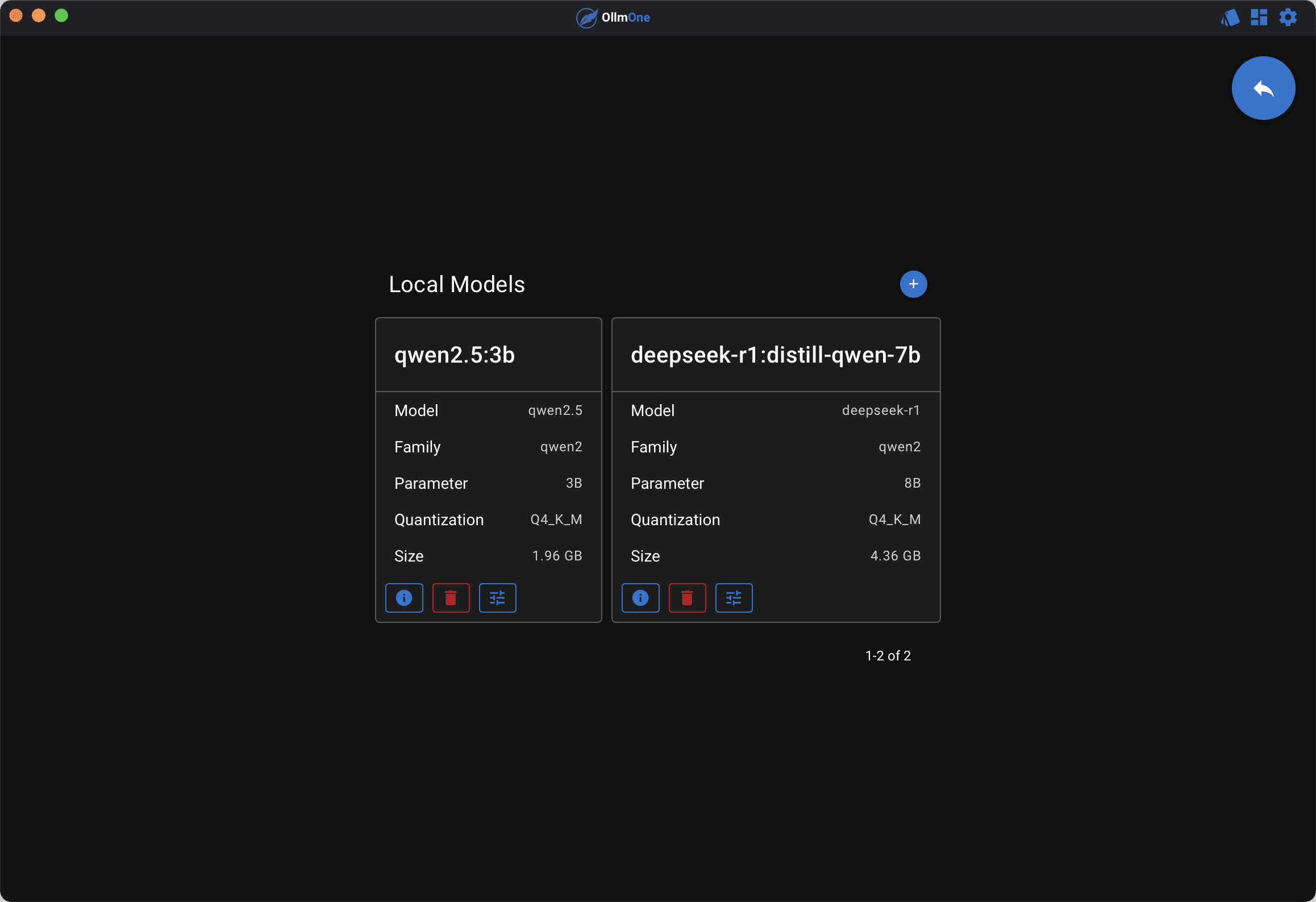Close the OllmOne window

click(x=16, y=15)
